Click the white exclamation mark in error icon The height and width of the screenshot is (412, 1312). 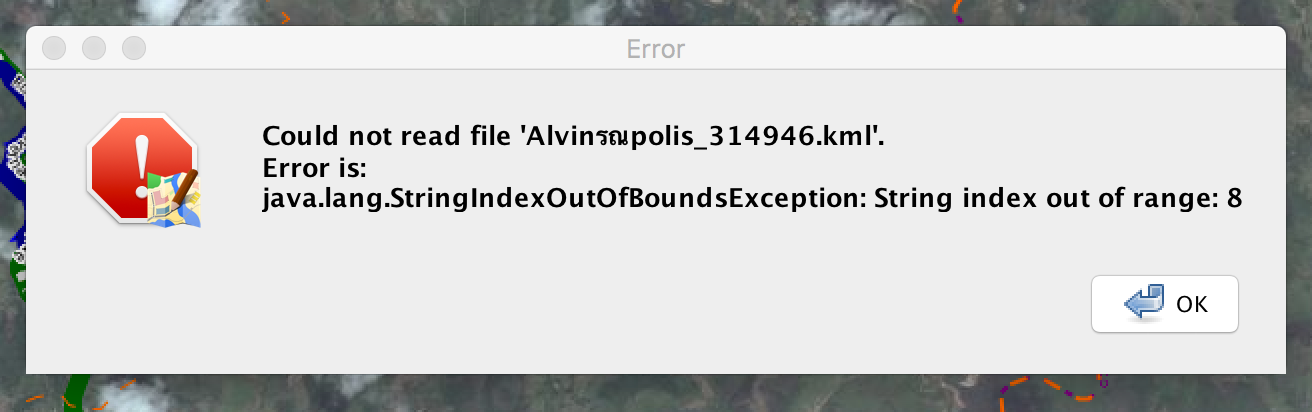pyautogui.click(x=141, y=161)
